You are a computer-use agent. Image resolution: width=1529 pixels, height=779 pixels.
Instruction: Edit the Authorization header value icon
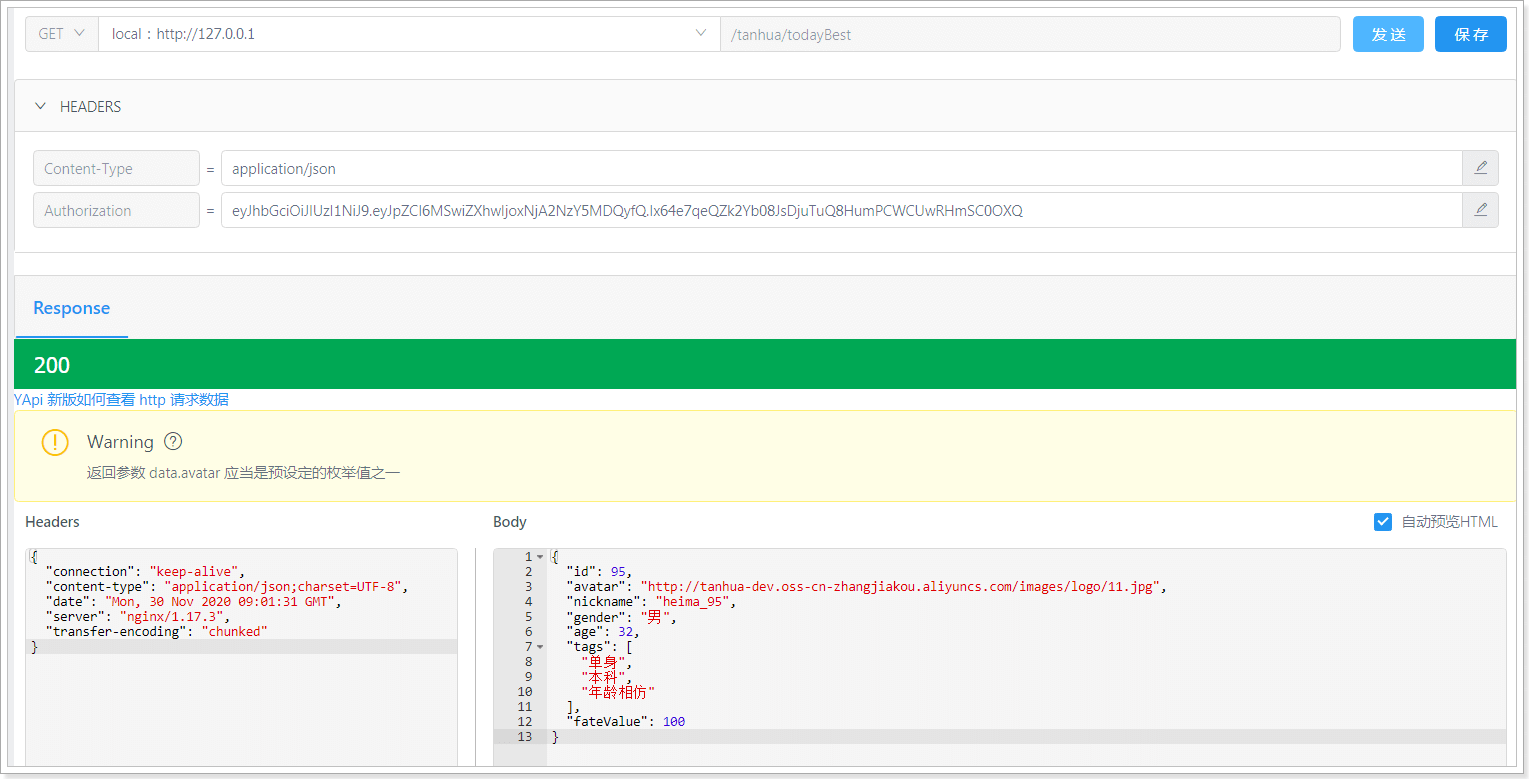1480,210
